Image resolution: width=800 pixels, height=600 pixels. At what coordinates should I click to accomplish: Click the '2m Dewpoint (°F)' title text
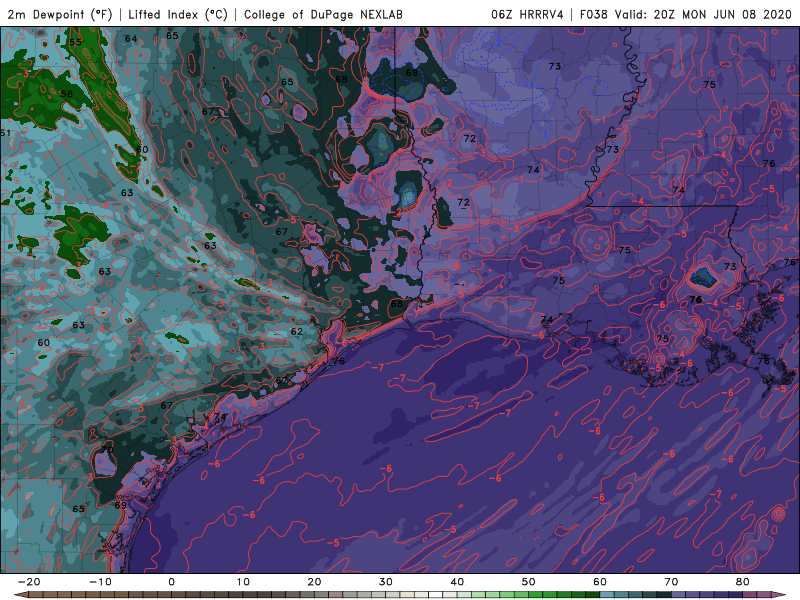coord(59,14)
